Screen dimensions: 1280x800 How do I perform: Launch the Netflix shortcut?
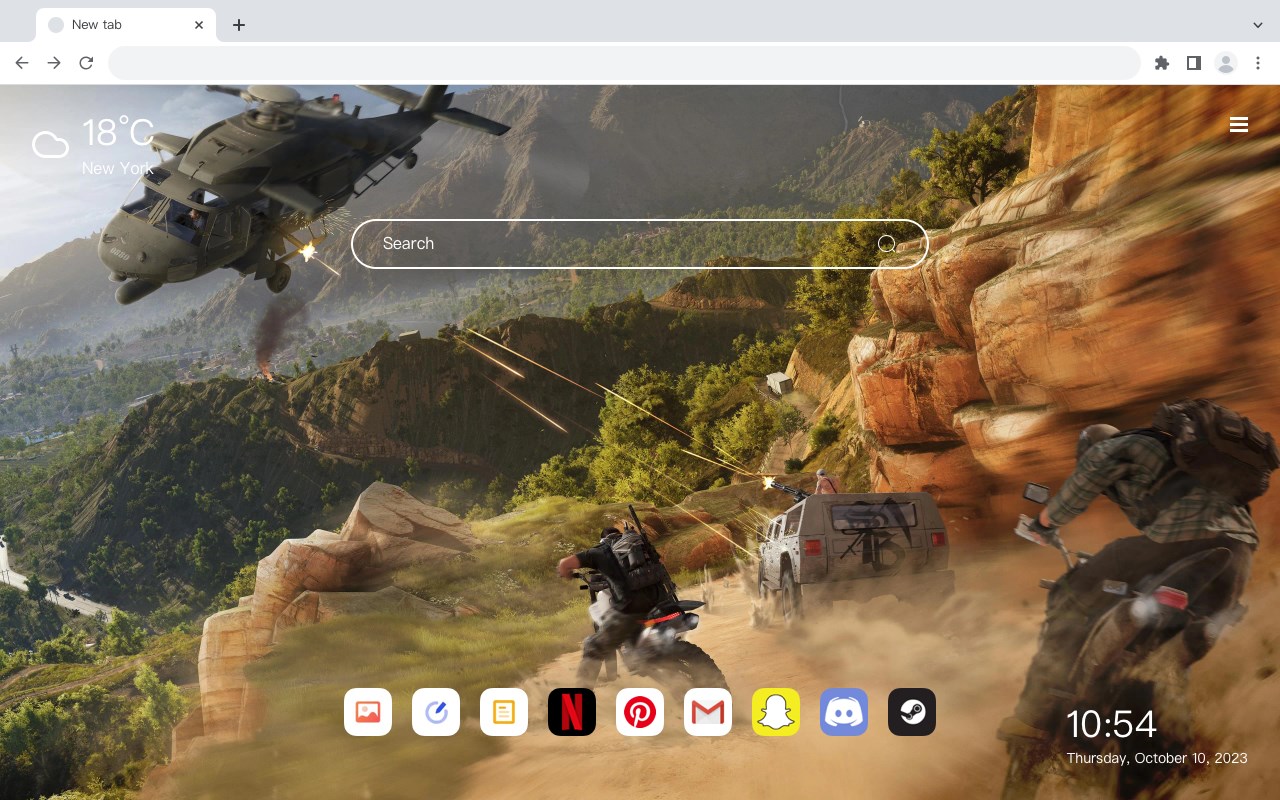point(572,712)
